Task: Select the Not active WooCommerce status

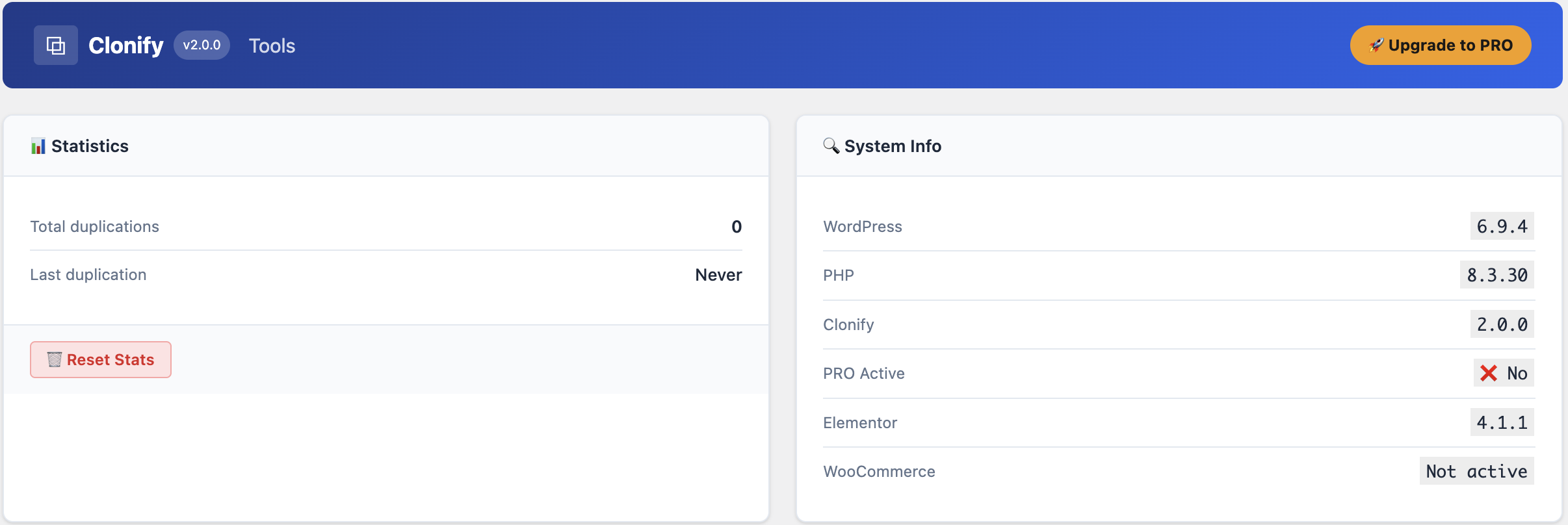Action: coord(1477,471)
